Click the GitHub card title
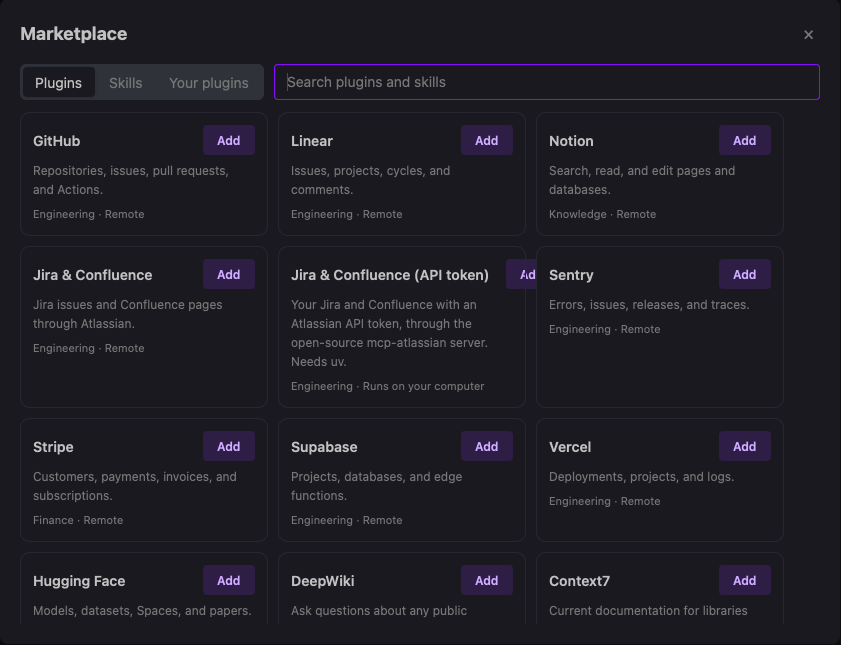The width and height of the screenshot is (841, 645). [x=56, y=141]
